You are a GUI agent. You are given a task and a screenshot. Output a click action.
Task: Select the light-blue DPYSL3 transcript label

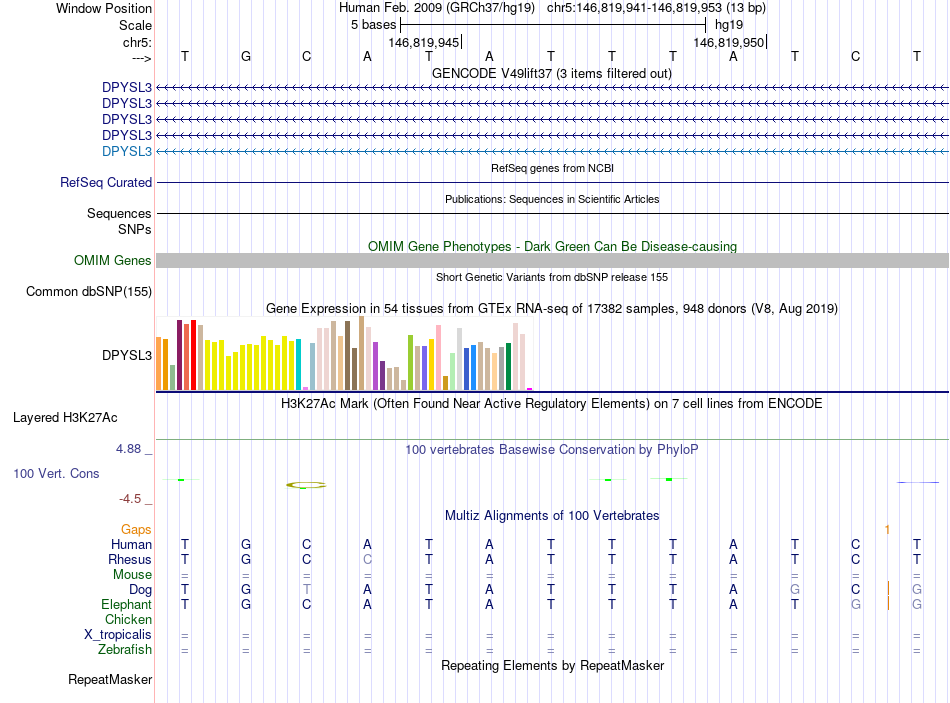[x=127, y=151]
